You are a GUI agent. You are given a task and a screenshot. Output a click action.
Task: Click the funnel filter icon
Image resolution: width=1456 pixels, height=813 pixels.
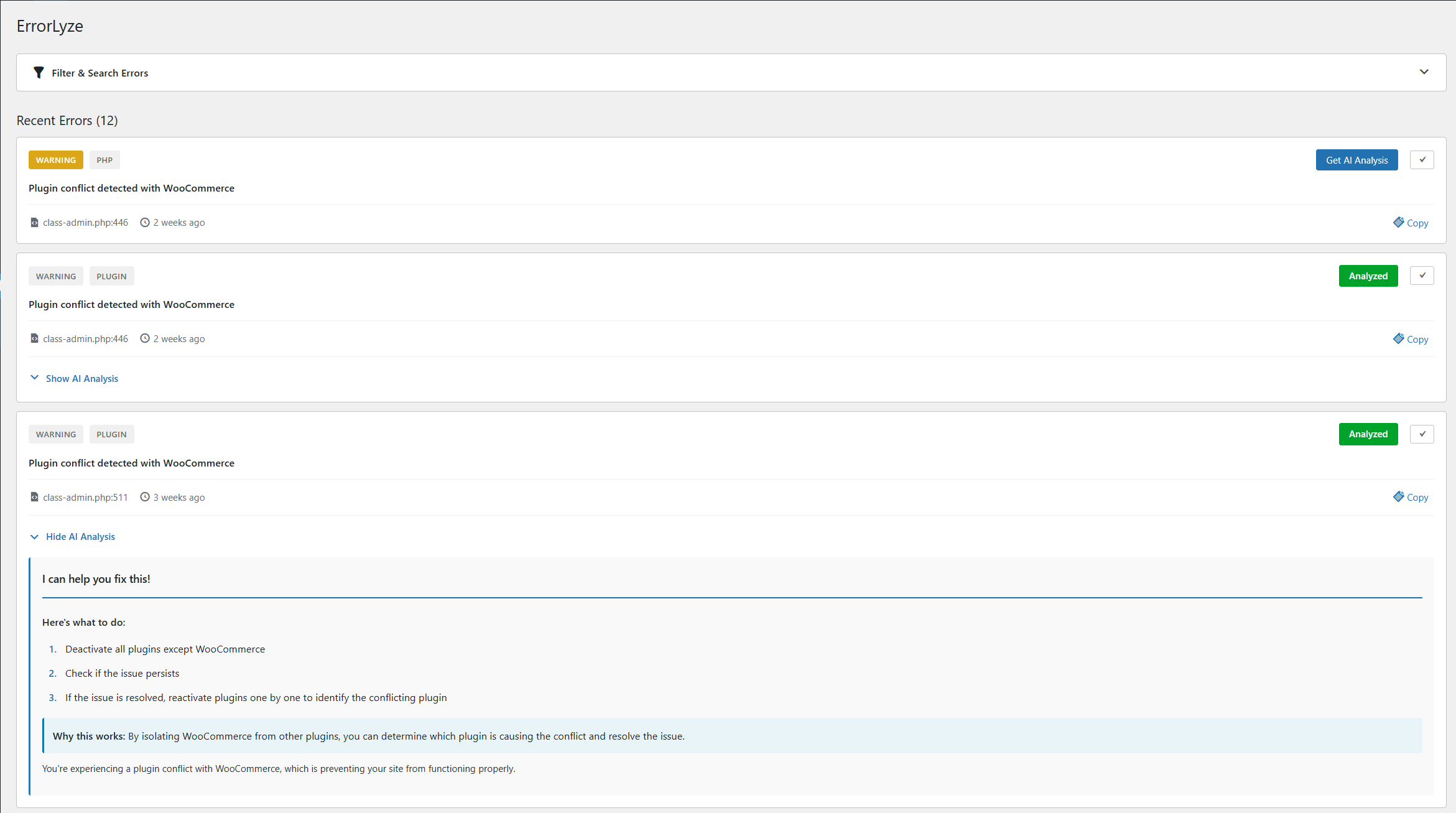[39, 73]
